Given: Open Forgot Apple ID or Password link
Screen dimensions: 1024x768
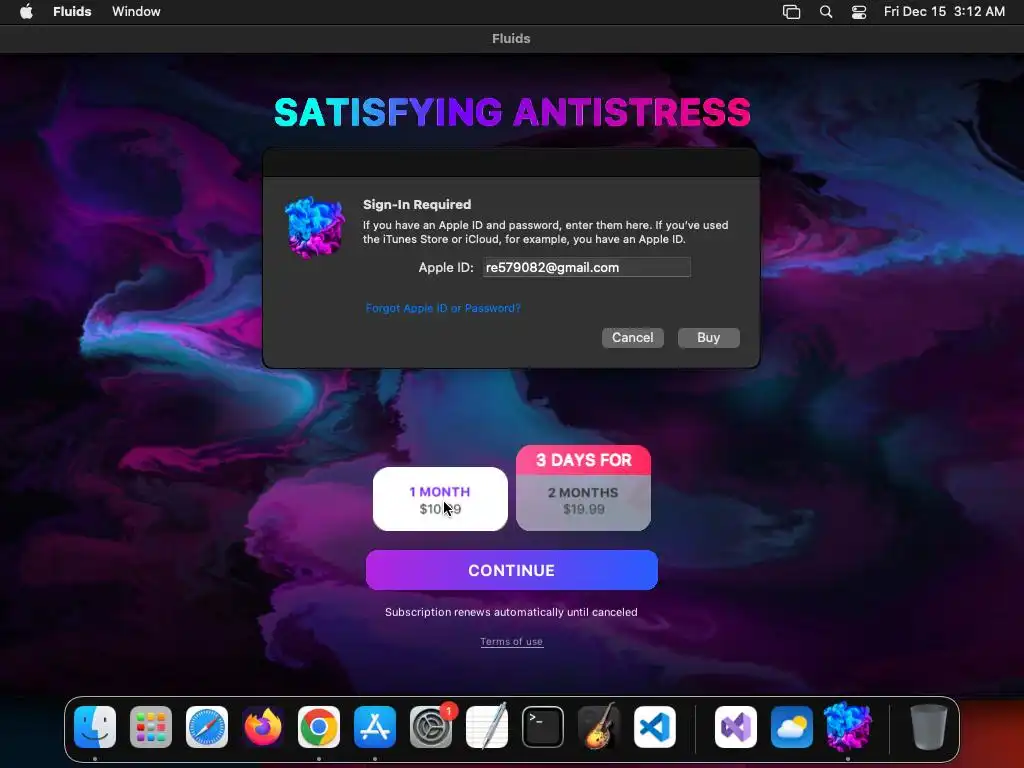Looking at the screenshot, I should click(x=443, y=308).
